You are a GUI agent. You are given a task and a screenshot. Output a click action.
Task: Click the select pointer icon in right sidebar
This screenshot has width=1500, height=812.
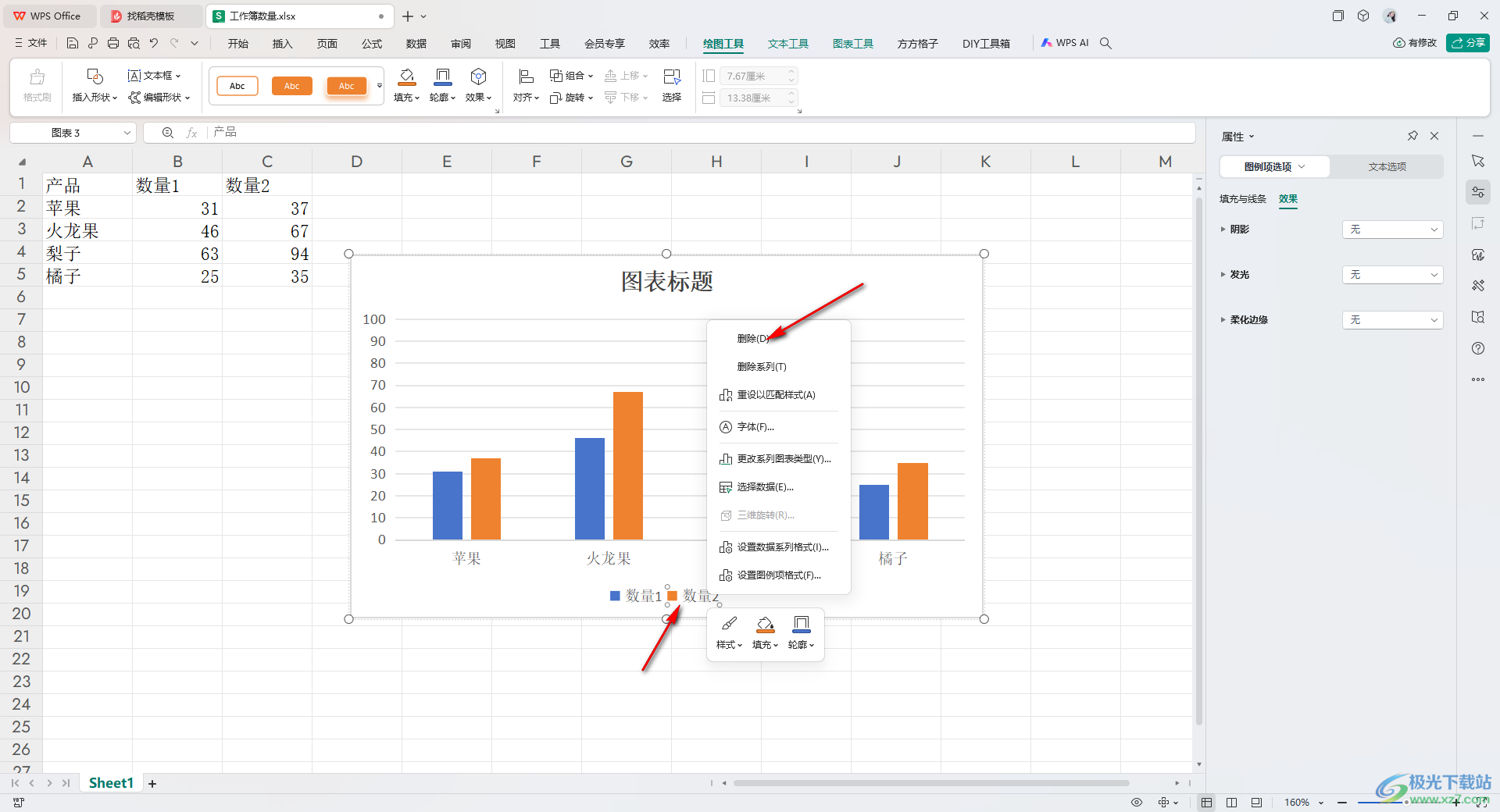click(x=1478, y=161)
